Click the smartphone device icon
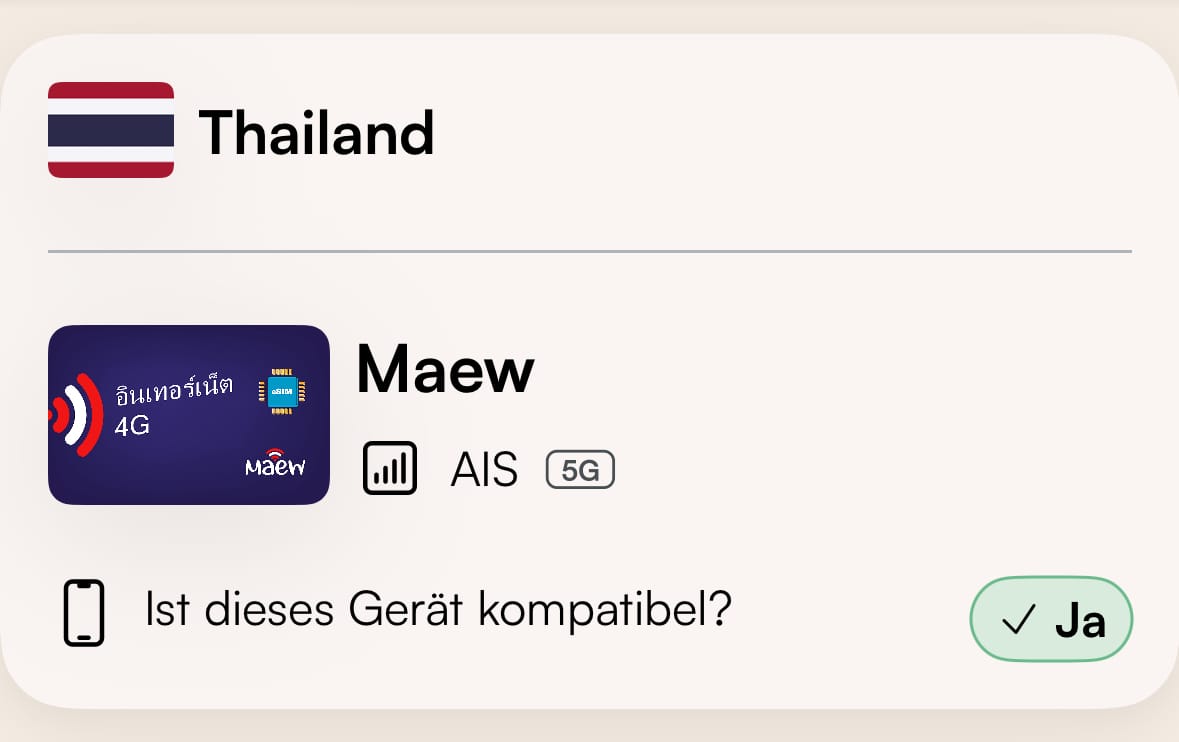 [84, 613]
